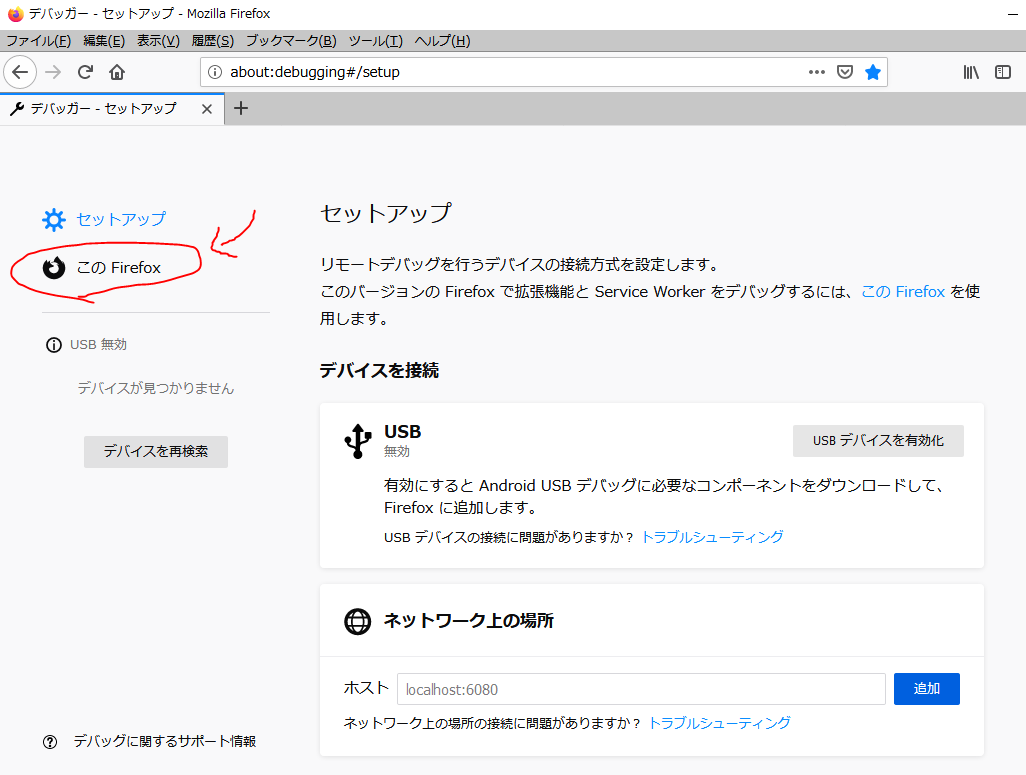Open the ファイル menu
This screenshot has height=775, width=1026.
coord(39,41)
